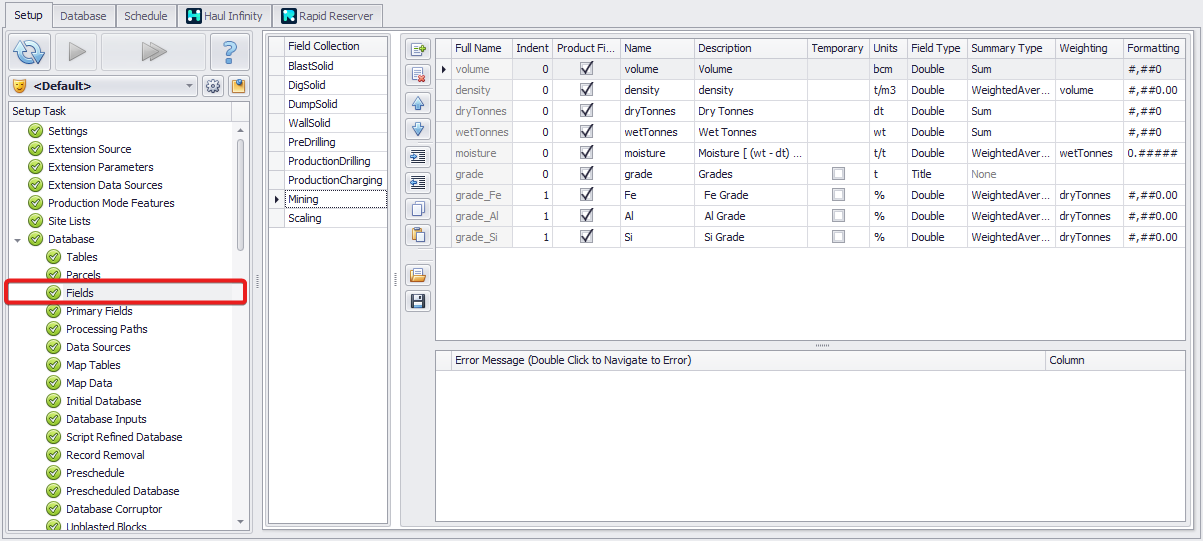
Task: Click the clipboard icon next to the gear
Action: (x=238, y=86)
